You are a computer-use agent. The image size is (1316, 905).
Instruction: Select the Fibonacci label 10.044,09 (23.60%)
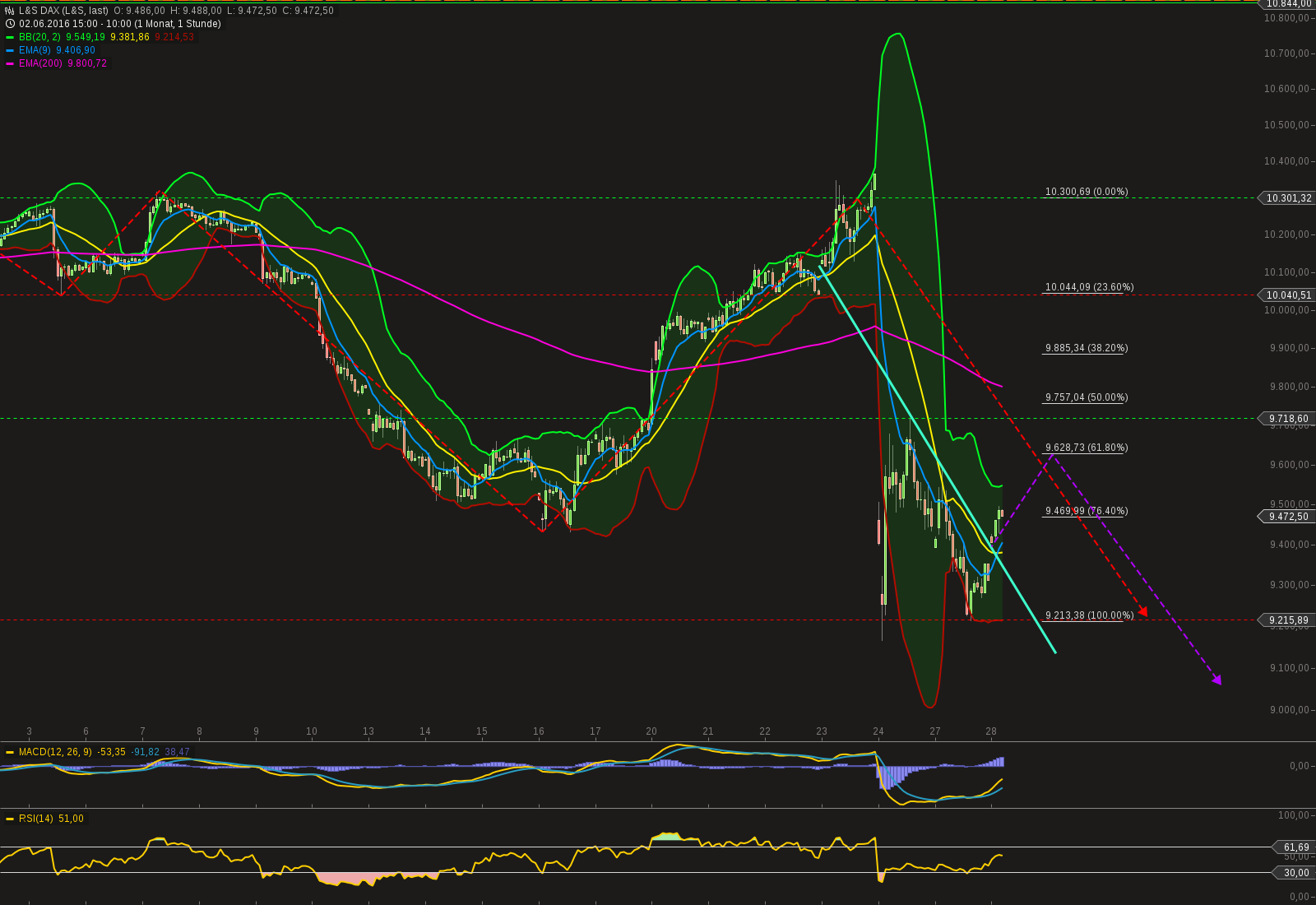1090,287
